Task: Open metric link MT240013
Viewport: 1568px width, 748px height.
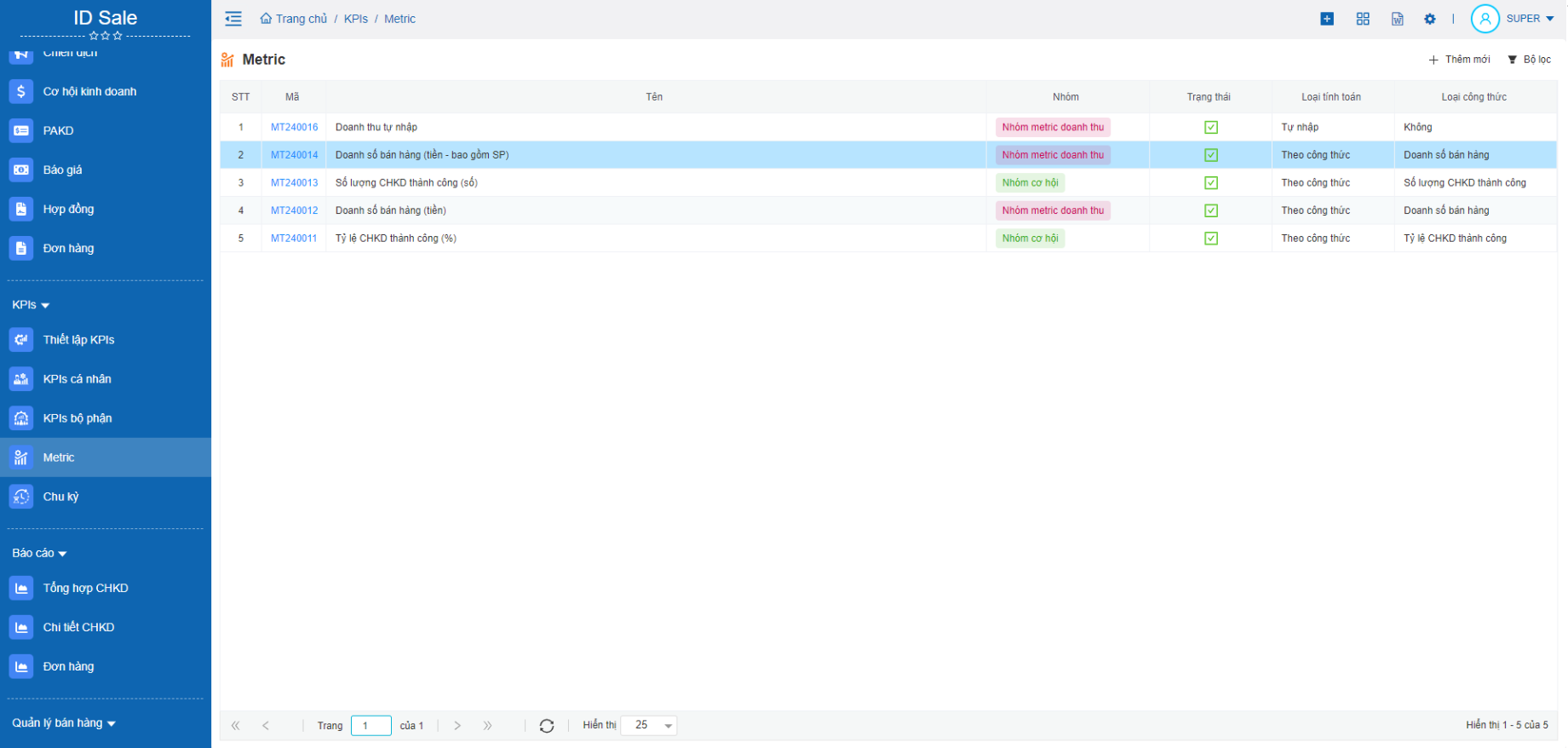Action: [294, 182]
